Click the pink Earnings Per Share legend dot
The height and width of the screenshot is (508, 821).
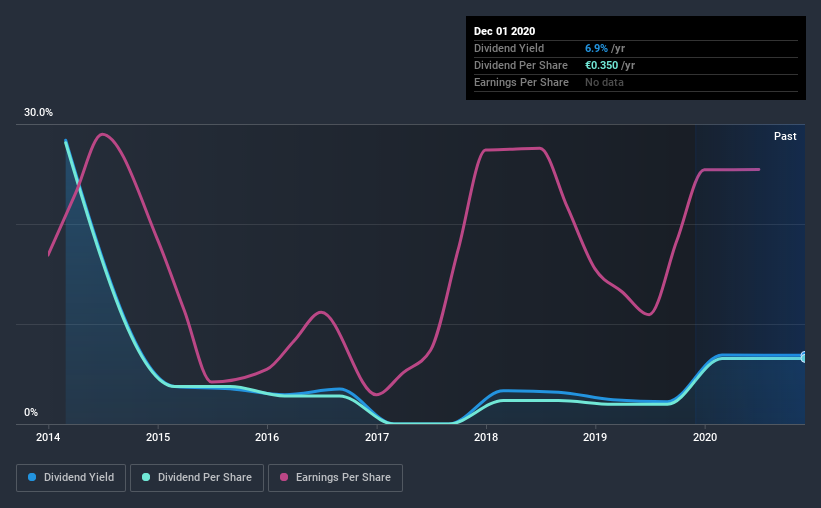[x=284, y=477]
